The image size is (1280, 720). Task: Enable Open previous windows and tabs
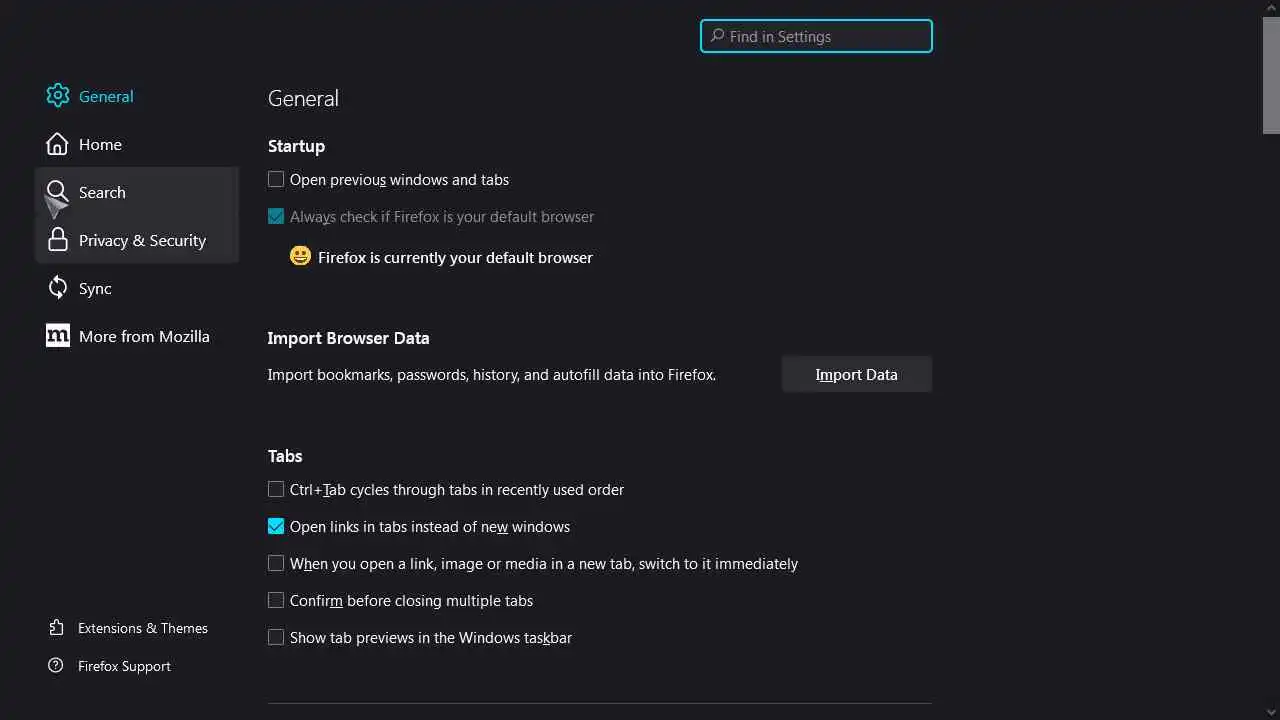tap(276, 180)
